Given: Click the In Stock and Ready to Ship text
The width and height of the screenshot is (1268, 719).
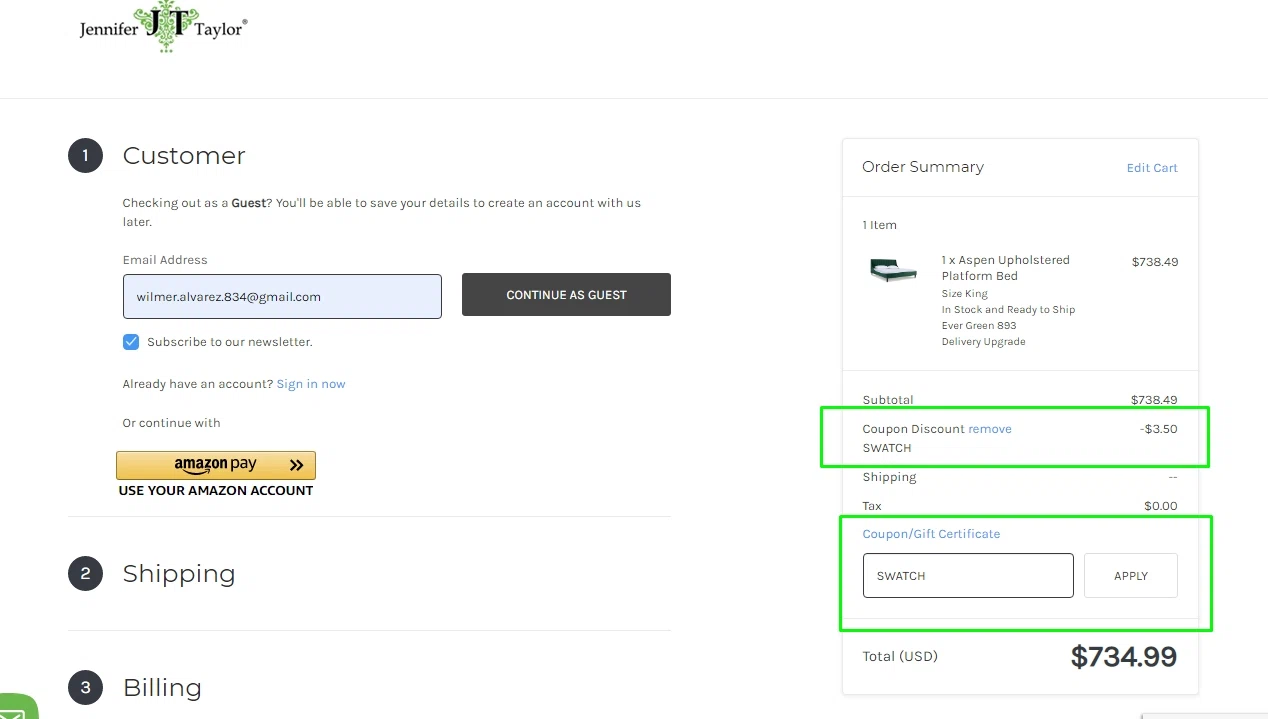Looking at the screenshot, I should 1008,310.
